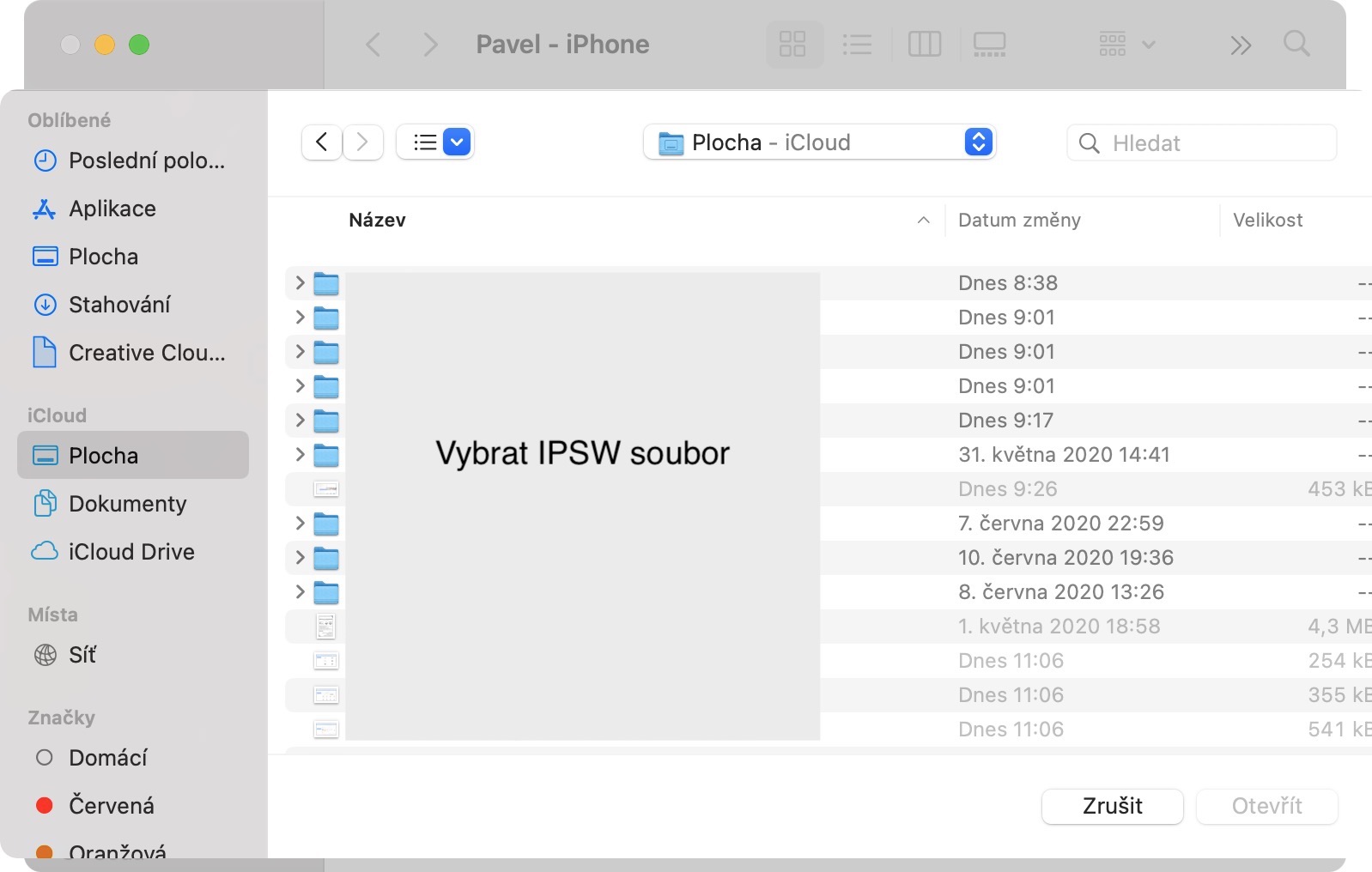Cancel with the Zrušit button

pos(1113,806)
